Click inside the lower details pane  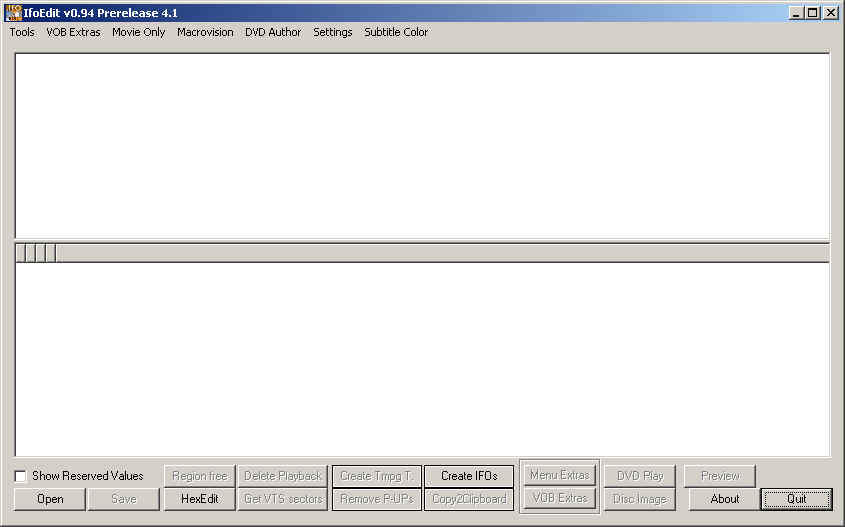pyautogui.click(x=422, y=359)
